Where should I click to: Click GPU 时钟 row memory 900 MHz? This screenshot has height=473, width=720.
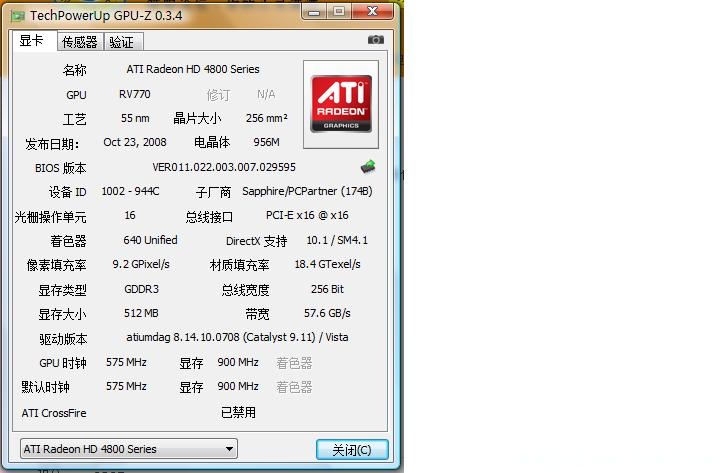tap(238, 362)
